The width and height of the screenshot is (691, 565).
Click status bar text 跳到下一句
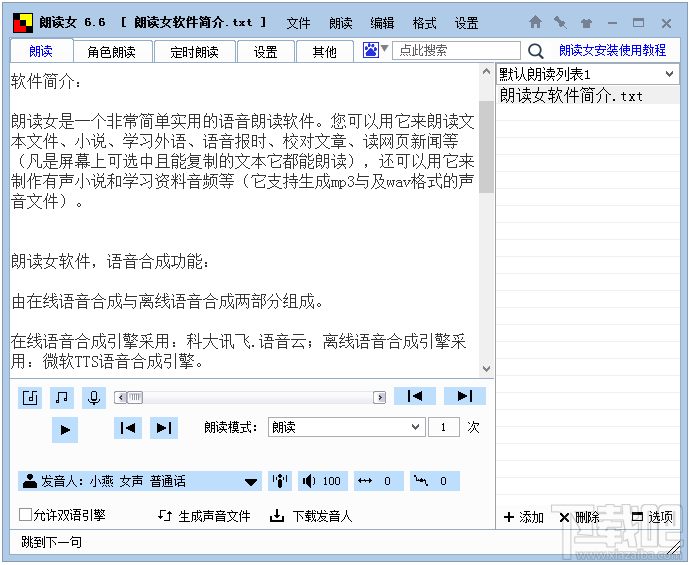coord(52,542)
